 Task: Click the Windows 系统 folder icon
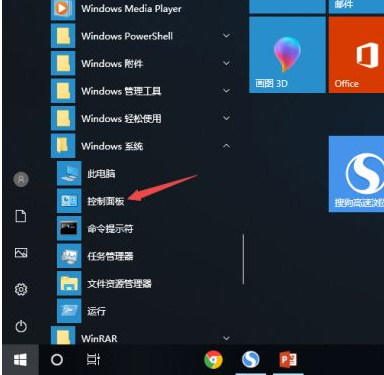click(x=63, y=146)
